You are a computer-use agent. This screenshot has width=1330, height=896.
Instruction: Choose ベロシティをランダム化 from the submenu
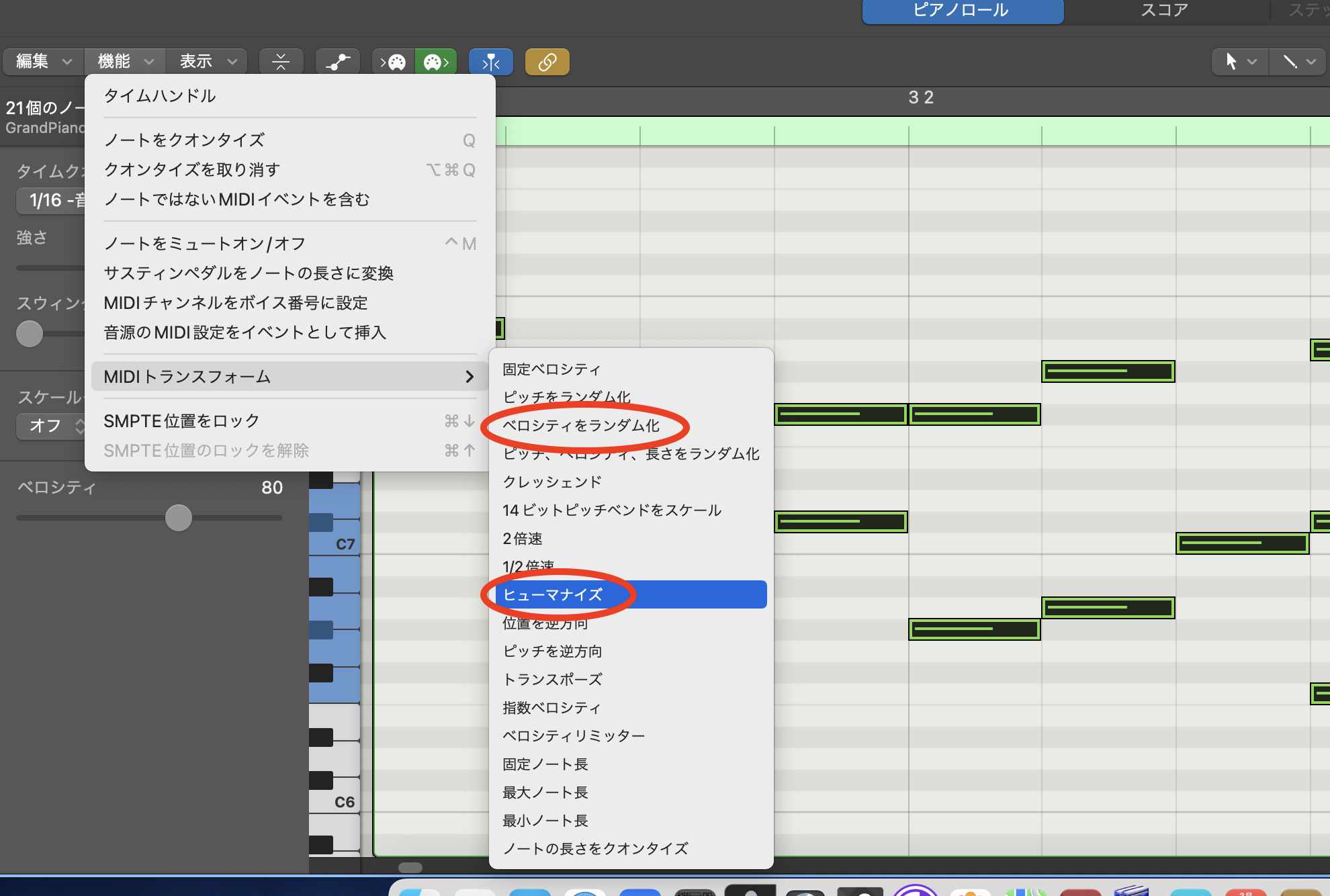581,426
